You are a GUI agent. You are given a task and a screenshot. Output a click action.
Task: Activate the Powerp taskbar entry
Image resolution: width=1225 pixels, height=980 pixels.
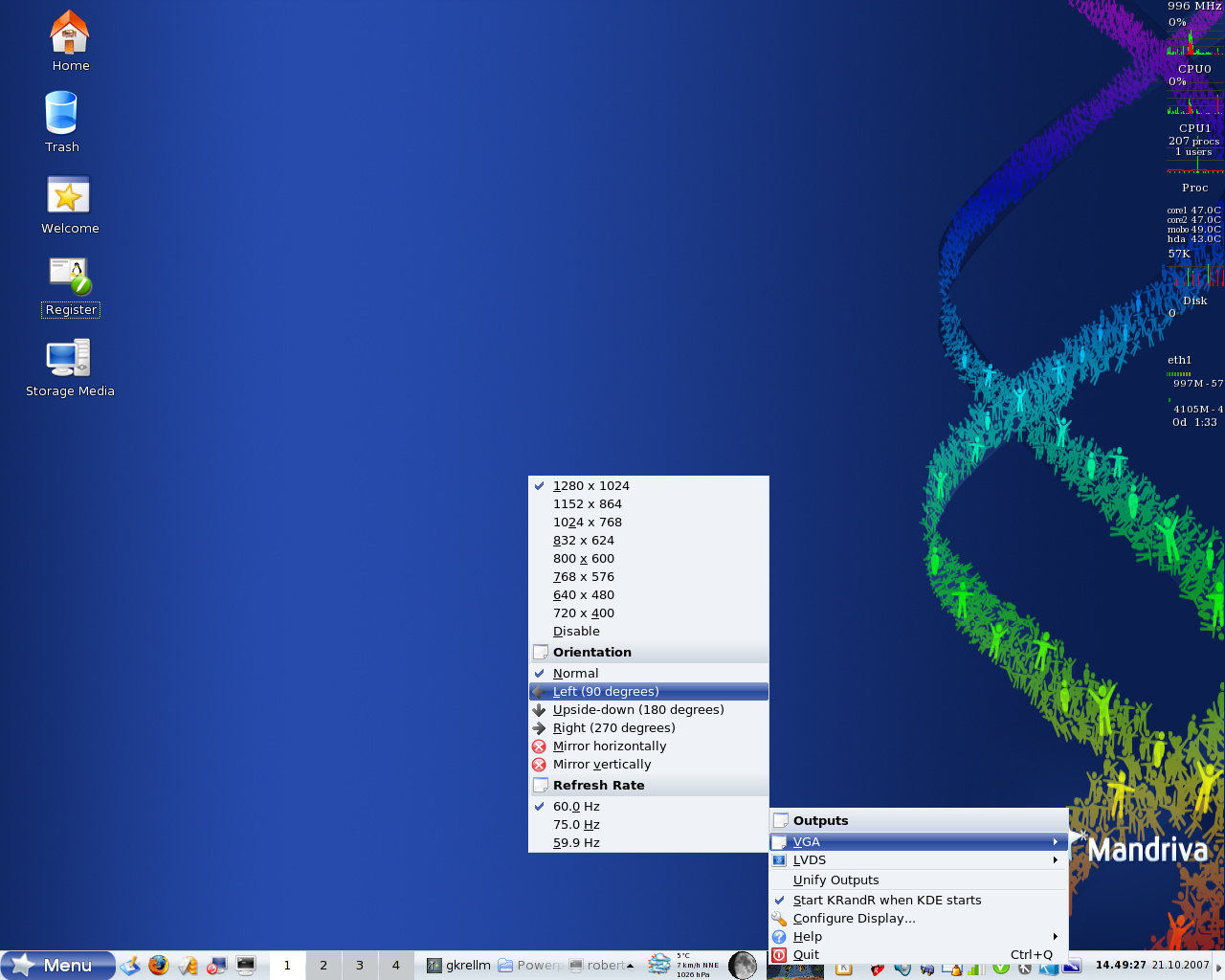click(530, 966)
